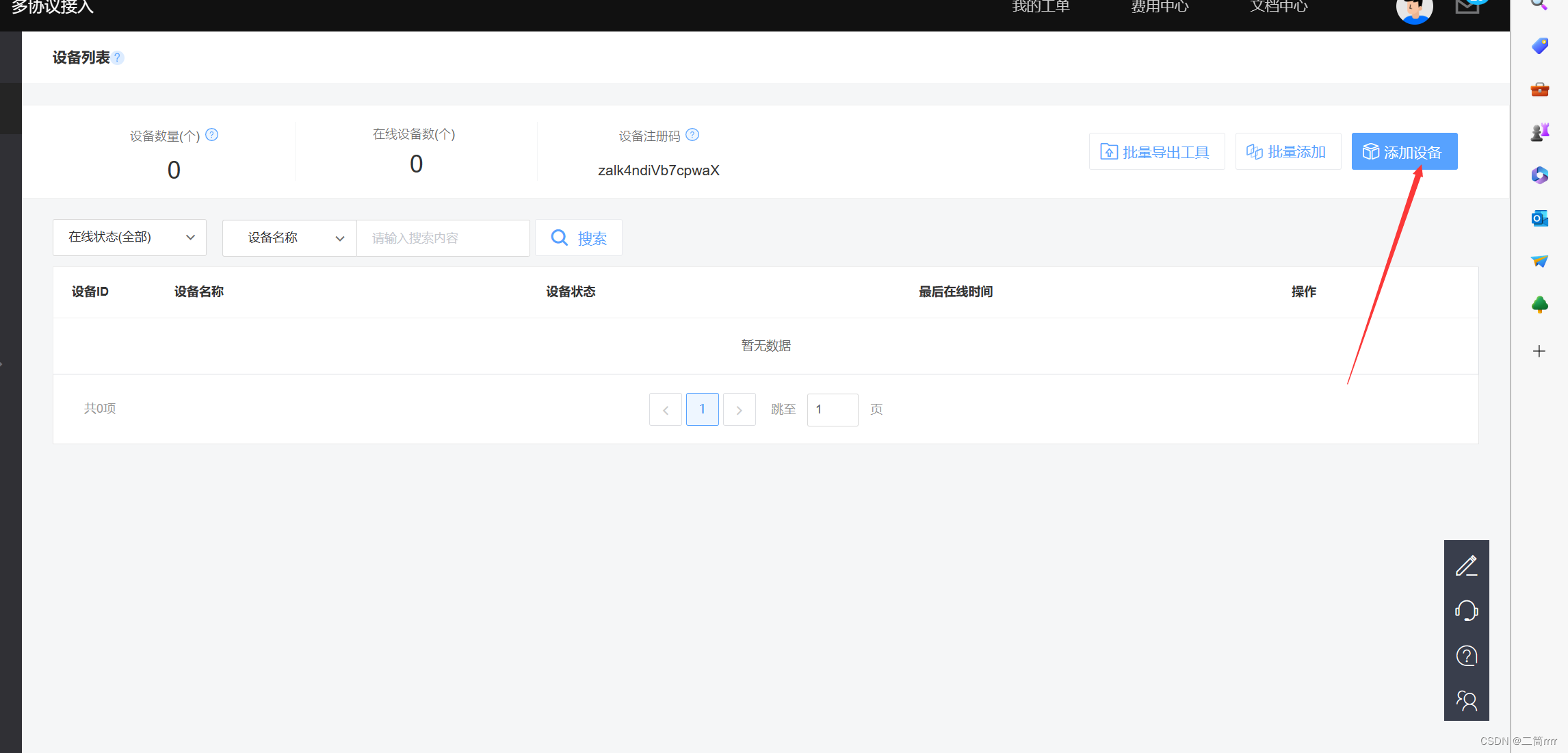Open 文档中心 in top menu

tap(1279, 7)
